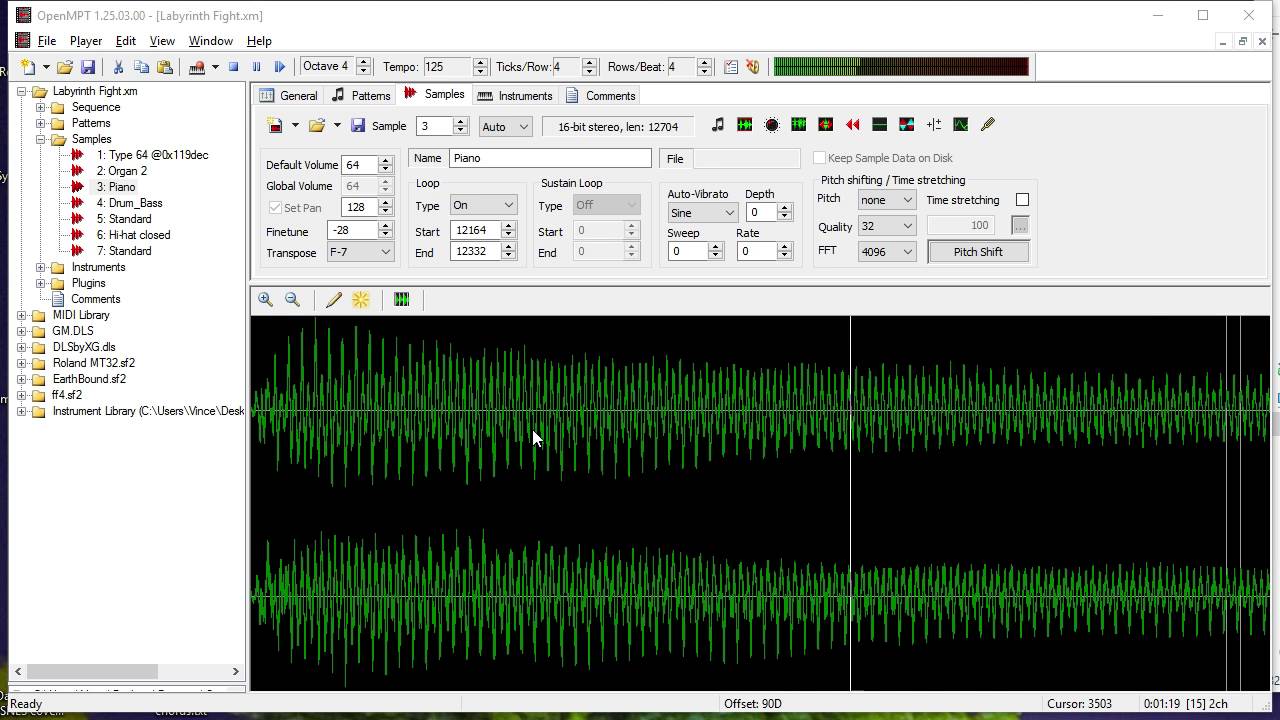1280x720 pixels.
Task: Play the sample with the music note icon
Action: pos(717,125)
